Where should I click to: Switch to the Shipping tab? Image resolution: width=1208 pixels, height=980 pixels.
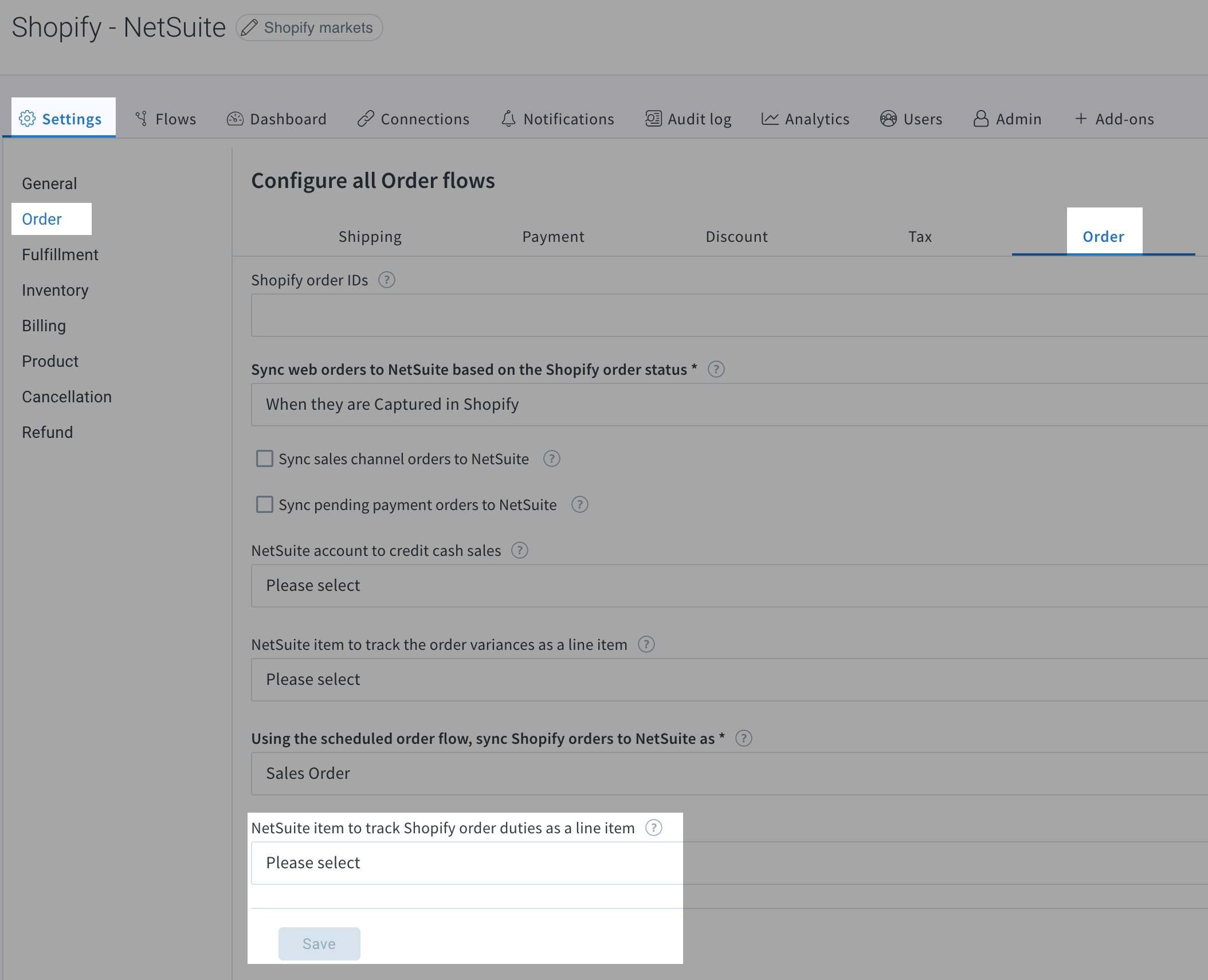pyautogui.click(x=370, y=236)
